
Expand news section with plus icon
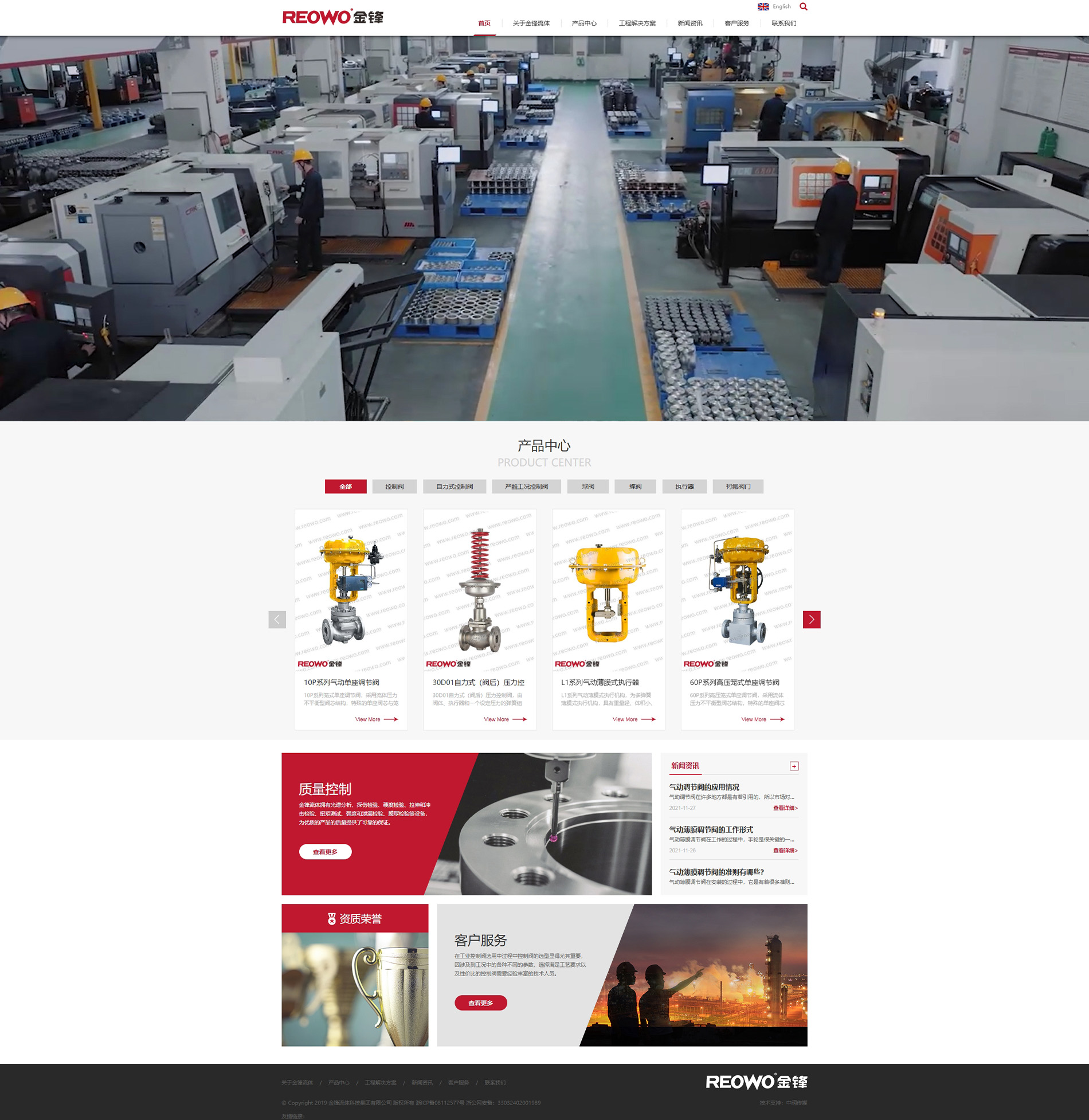click(x=794, y=766)
